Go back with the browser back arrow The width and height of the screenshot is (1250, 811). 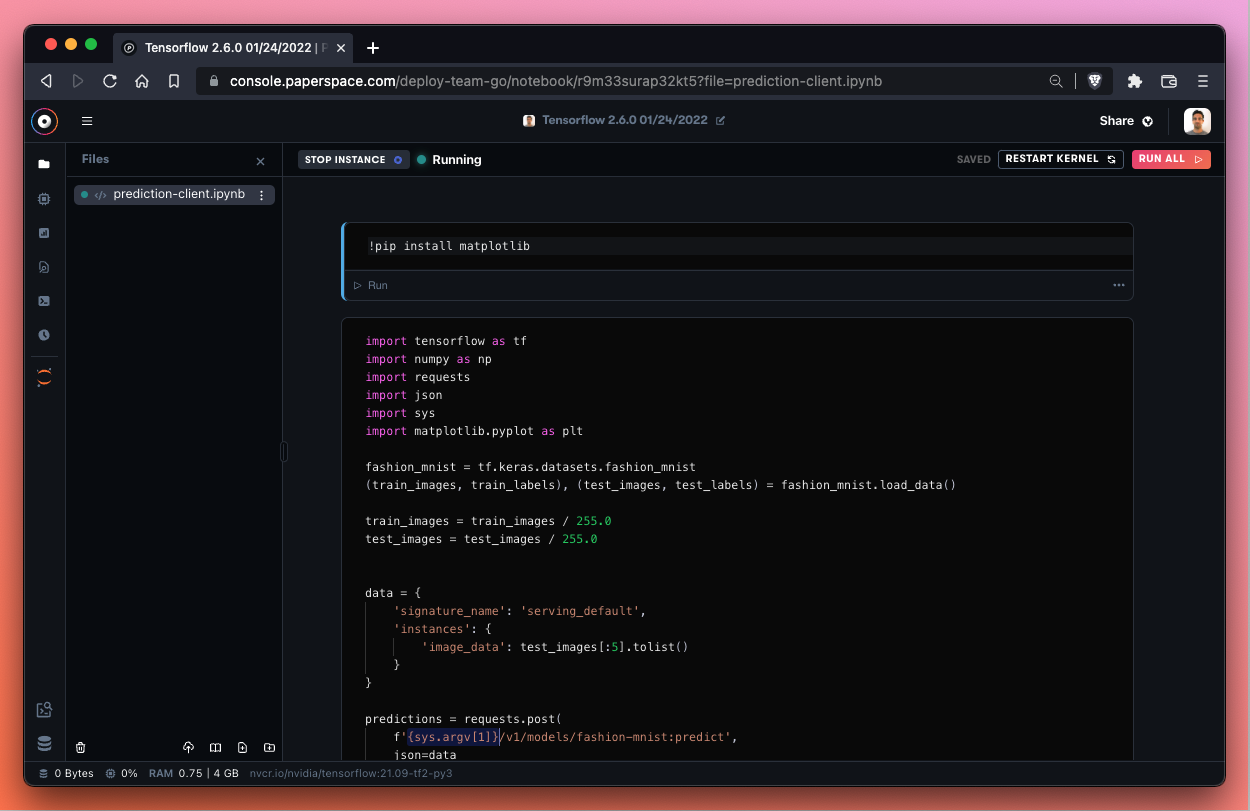point(46,81)
